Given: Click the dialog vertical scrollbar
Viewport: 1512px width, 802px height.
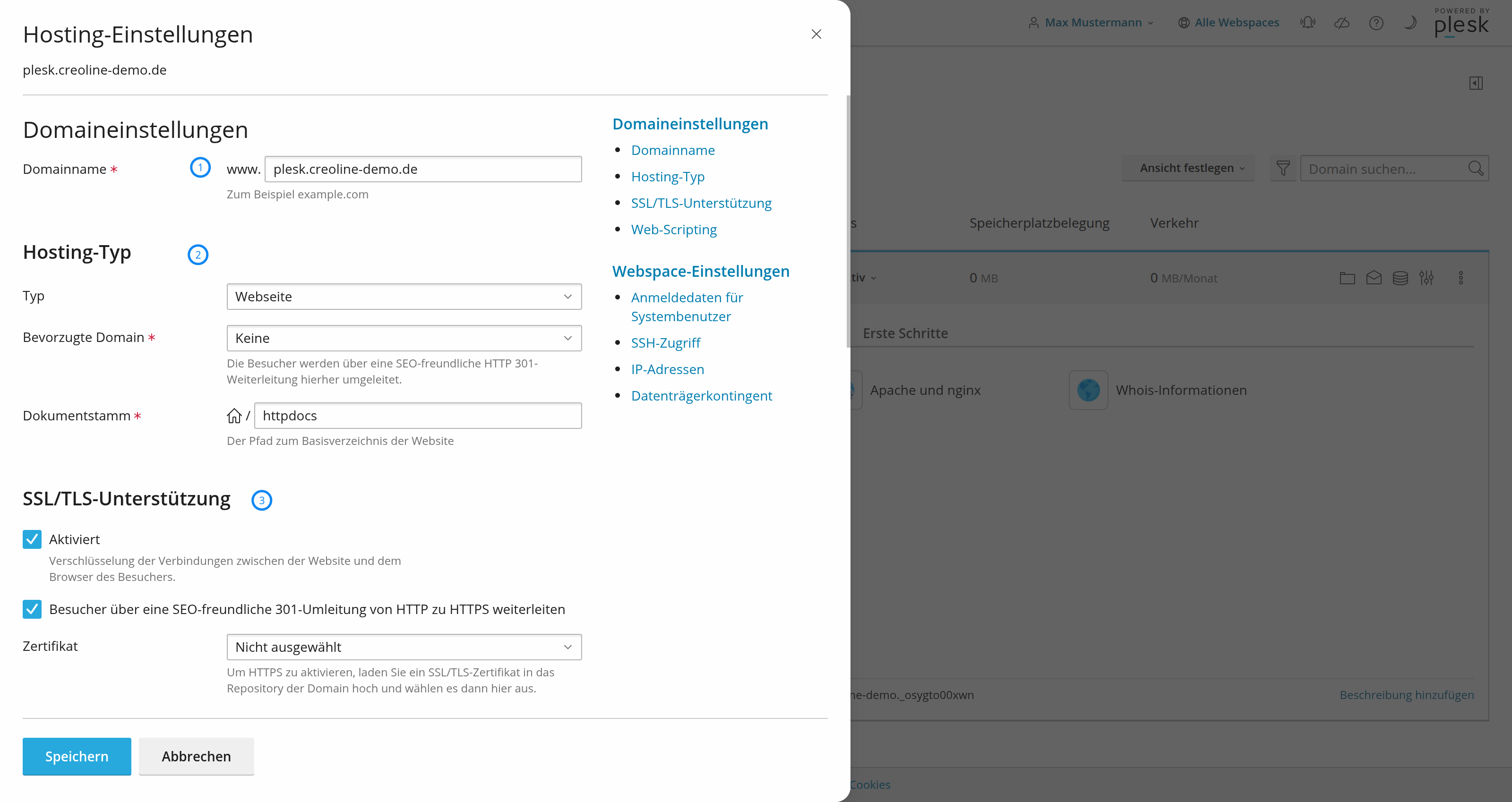Looking at the screenshot, I should tap(848, 221).
